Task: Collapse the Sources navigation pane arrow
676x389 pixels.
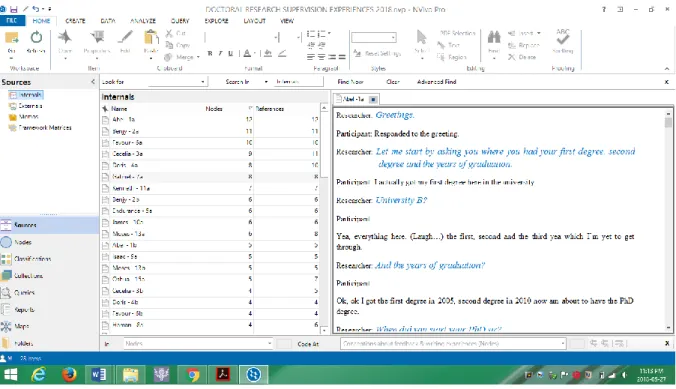Action: (93, 82)
